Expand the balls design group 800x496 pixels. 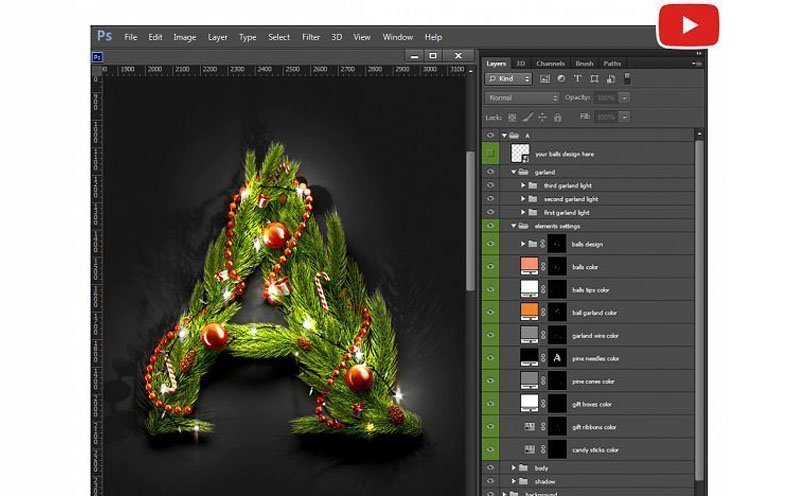coord(523,244)
